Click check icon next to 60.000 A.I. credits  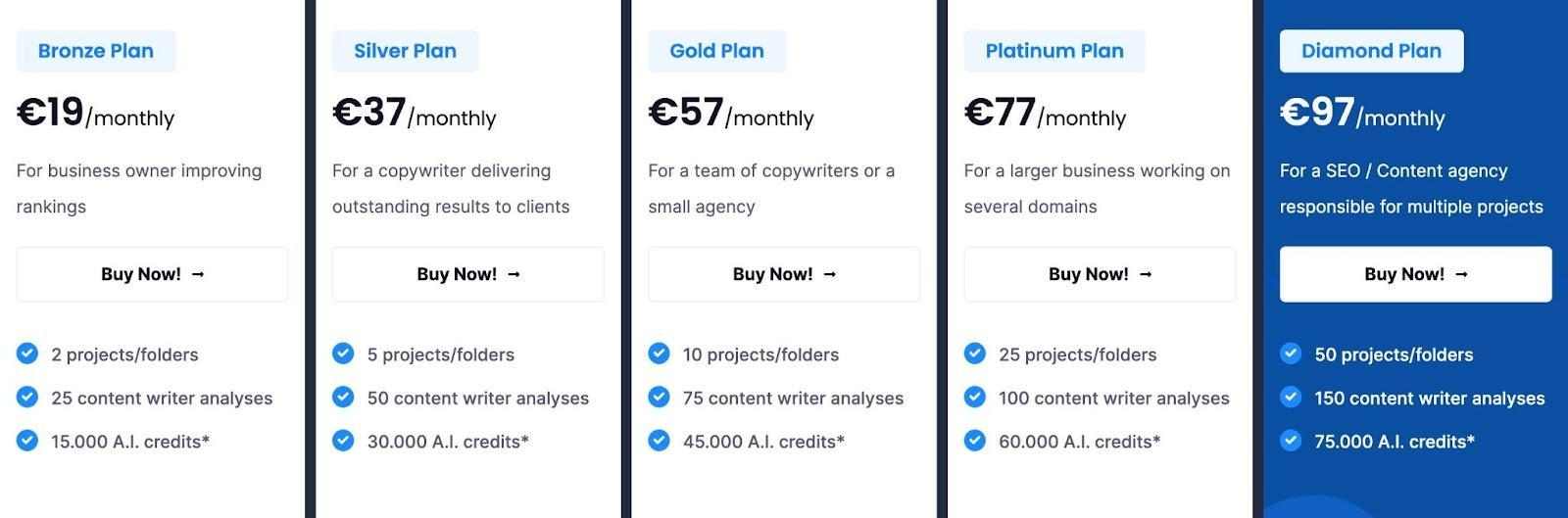(975, 441)
